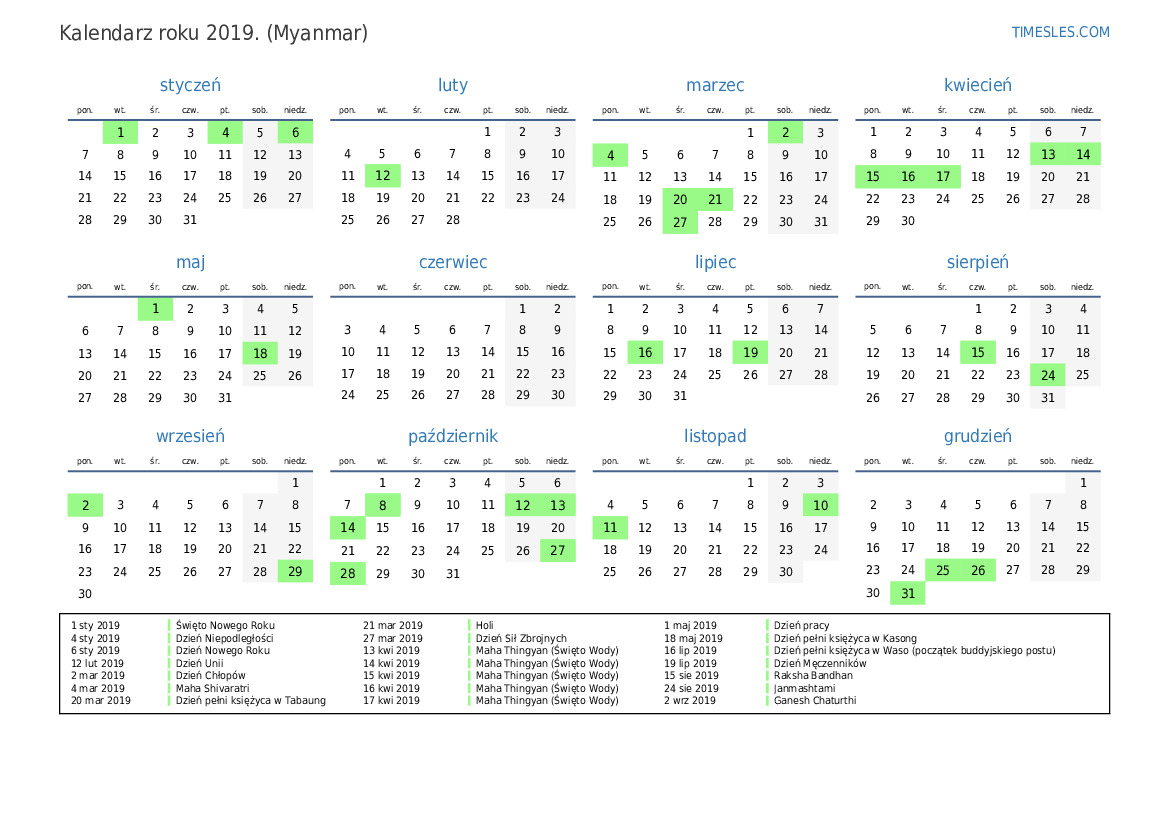Select the grudzień month title
Screen dimensions: 1169x827
tap(977, 437)
